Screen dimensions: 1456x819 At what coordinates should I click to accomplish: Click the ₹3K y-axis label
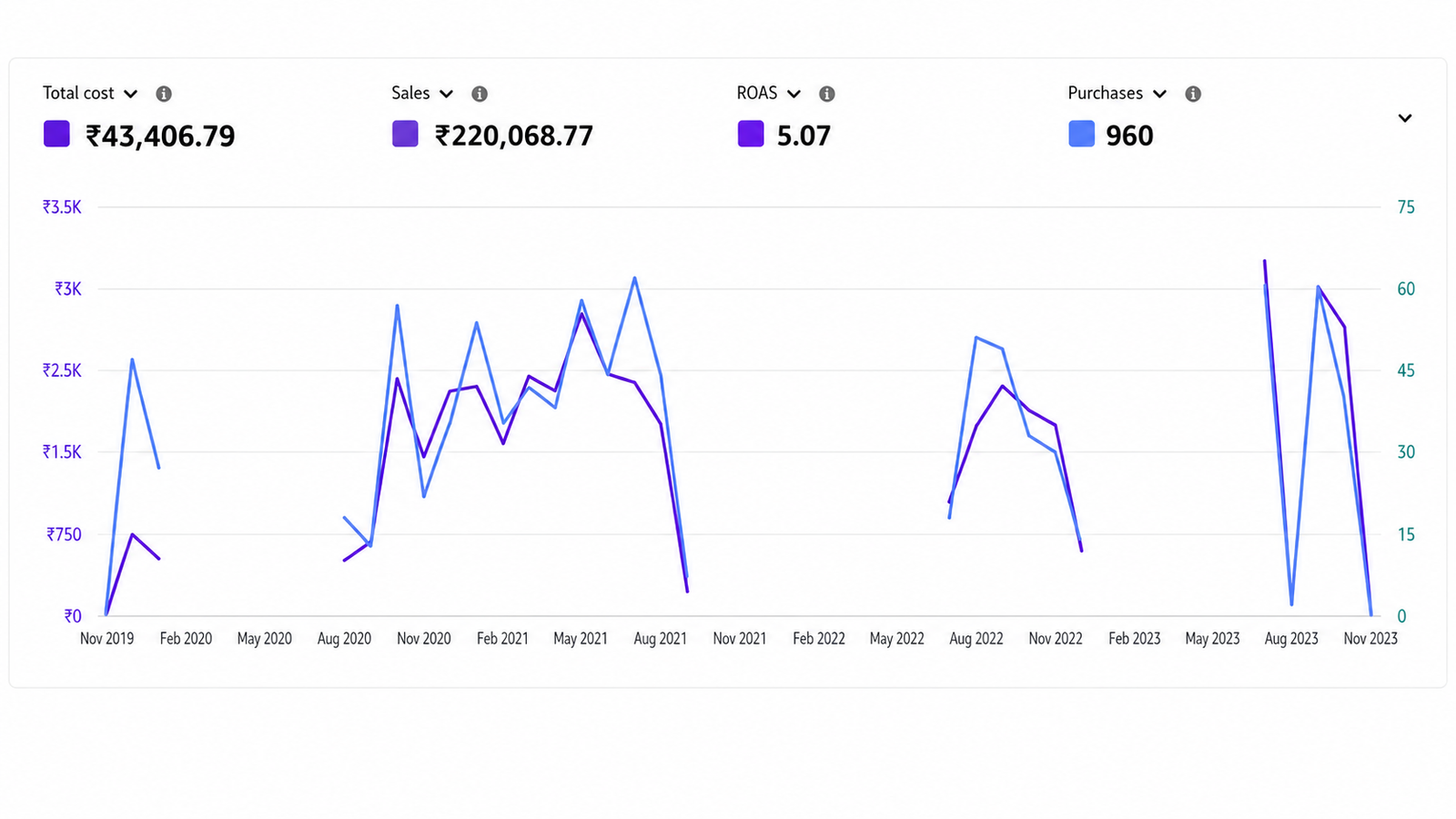pos(67,289)
